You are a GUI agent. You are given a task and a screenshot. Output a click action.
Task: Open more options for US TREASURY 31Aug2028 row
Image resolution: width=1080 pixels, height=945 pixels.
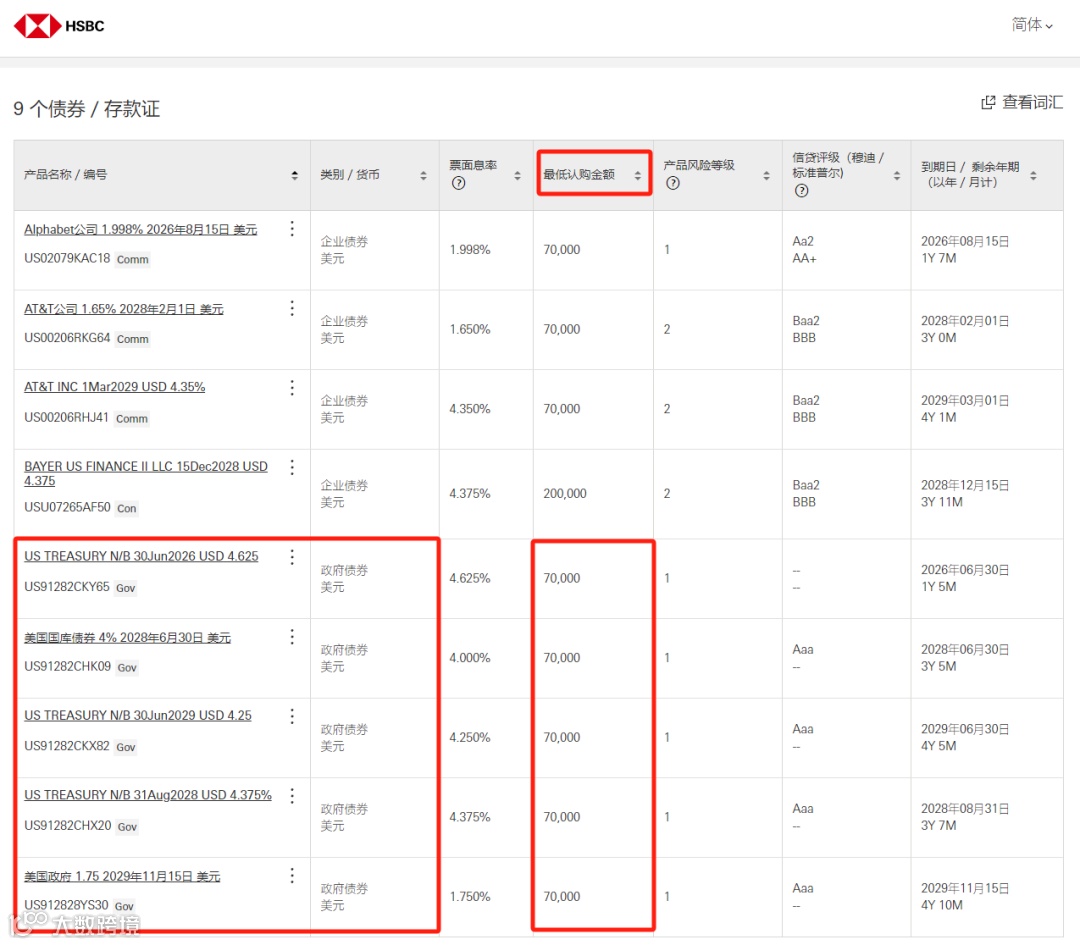click(292, 796)
